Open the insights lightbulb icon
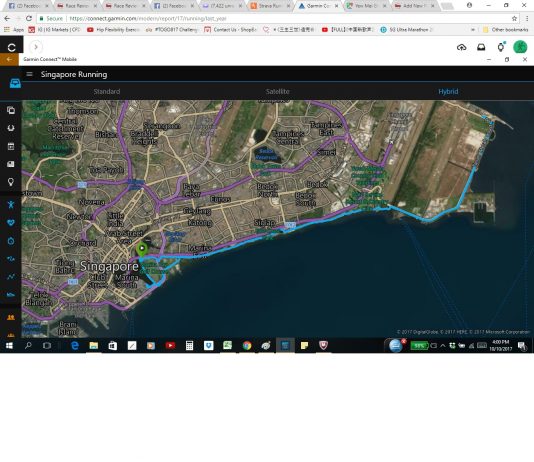This screenshot has width=534, height=462. 11,182
